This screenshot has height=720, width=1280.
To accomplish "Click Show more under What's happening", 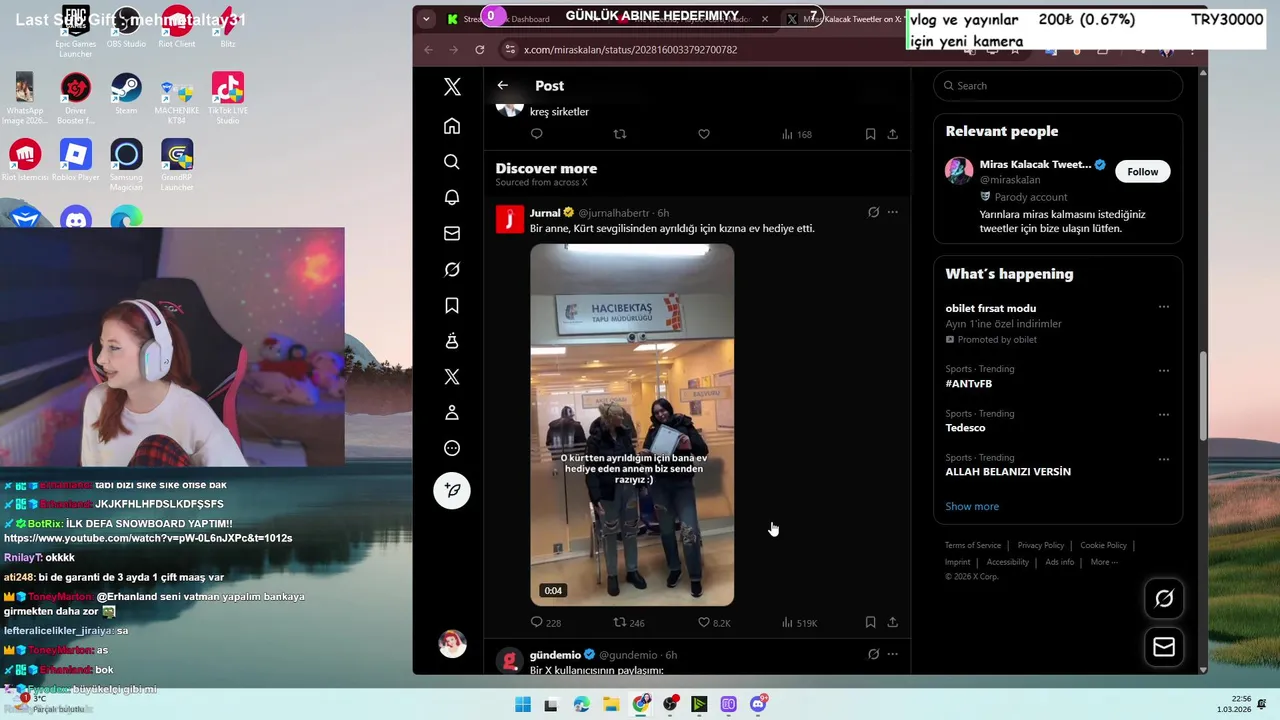I will coord(972,506).
